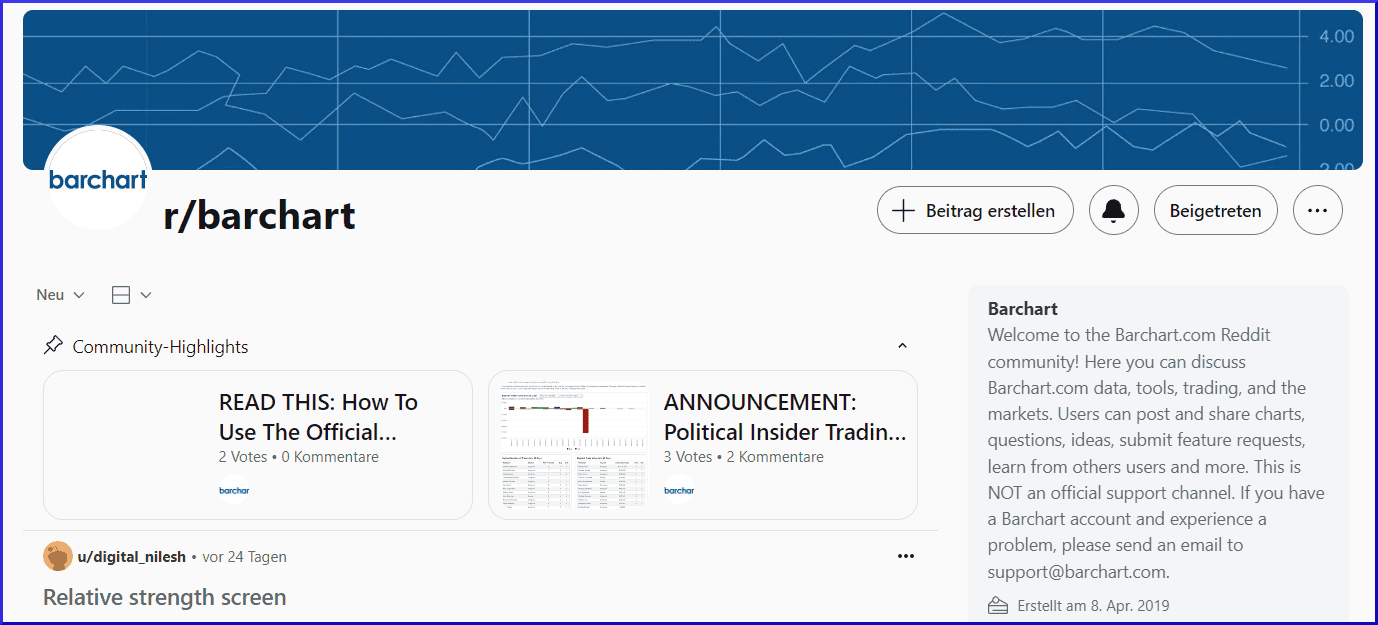Open the layout view dropdown
Screen dimensions: 1378x625
click(x=131, y=295)
